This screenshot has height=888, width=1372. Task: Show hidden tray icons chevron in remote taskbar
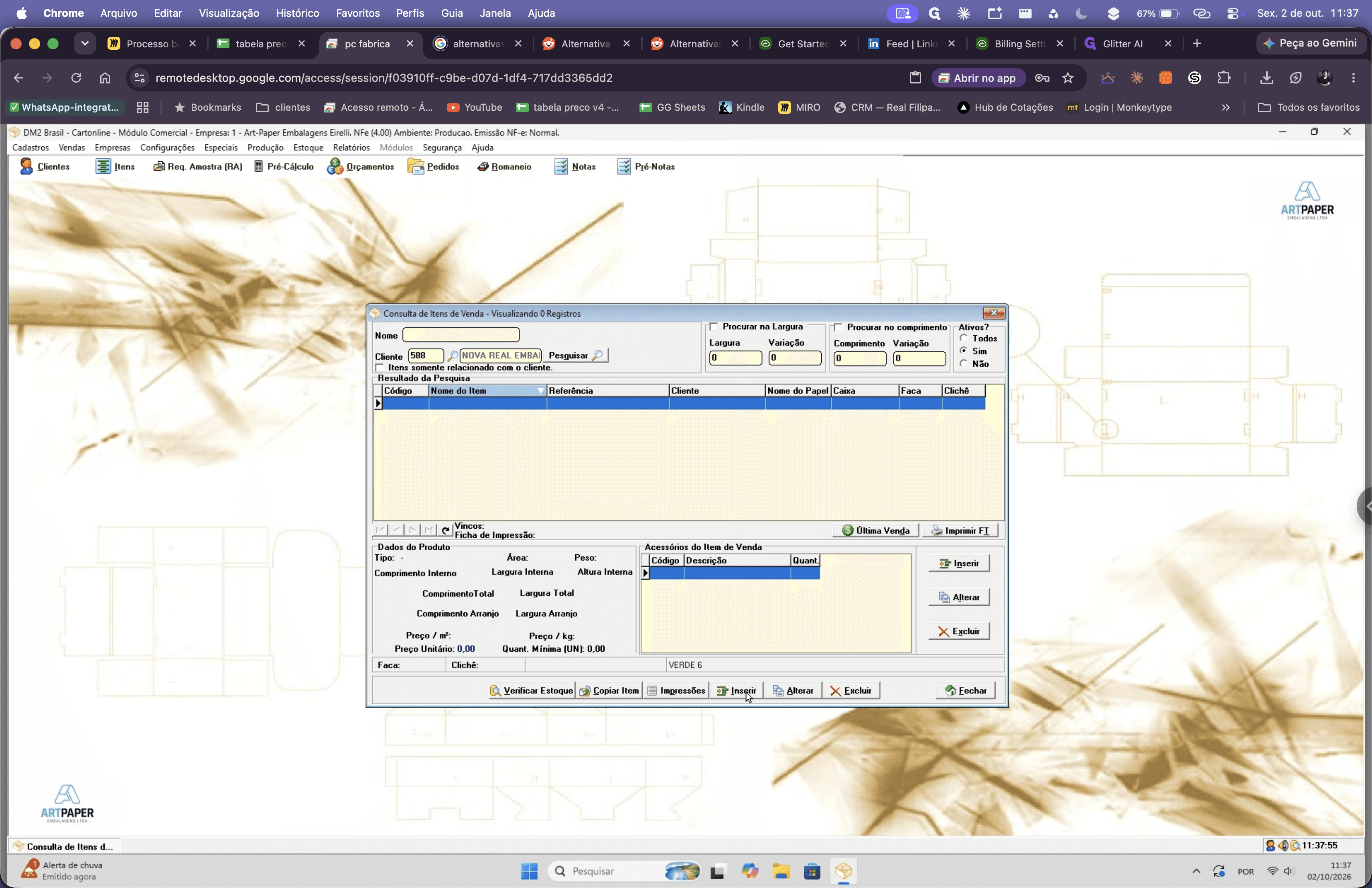[1196, 871]
